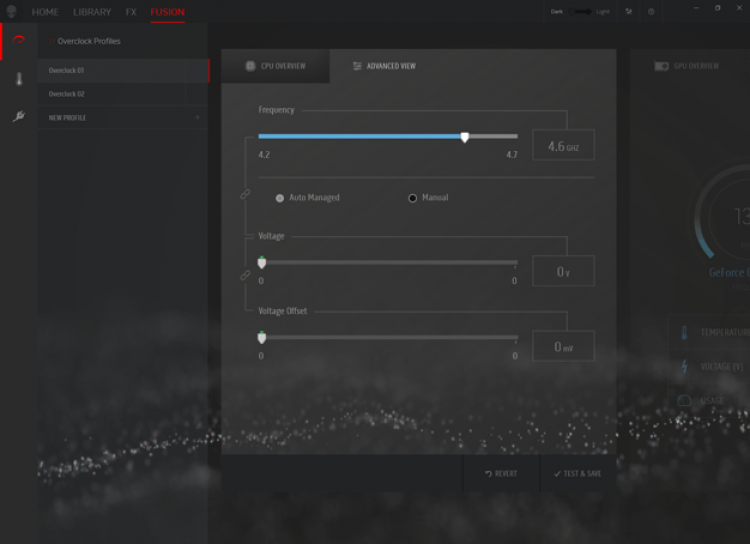The width and height of the screenshot is (750, 544).
Task: Click the 0 mV offset value box
Action: (563, 346)
